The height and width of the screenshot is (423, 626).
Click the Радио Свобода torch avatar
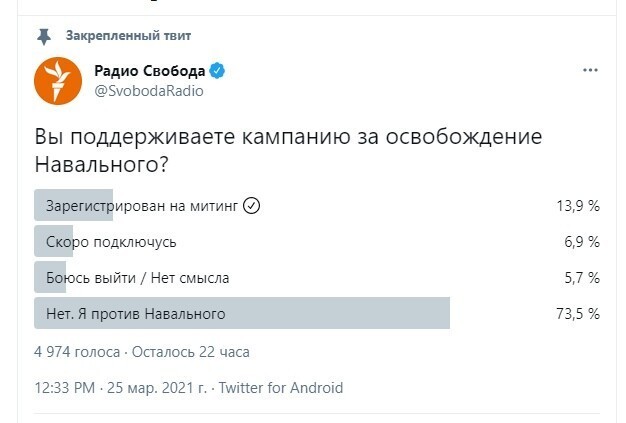(x=58, y=81)
